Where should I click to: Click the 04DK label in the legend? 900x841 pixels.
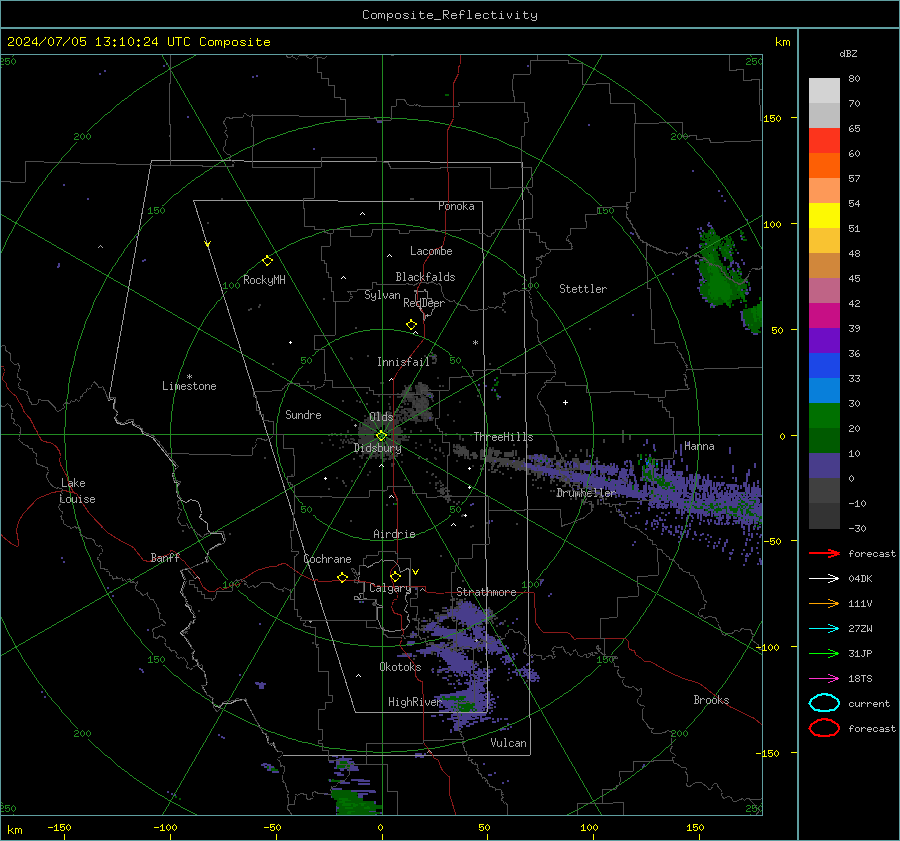tap(860, 578)
